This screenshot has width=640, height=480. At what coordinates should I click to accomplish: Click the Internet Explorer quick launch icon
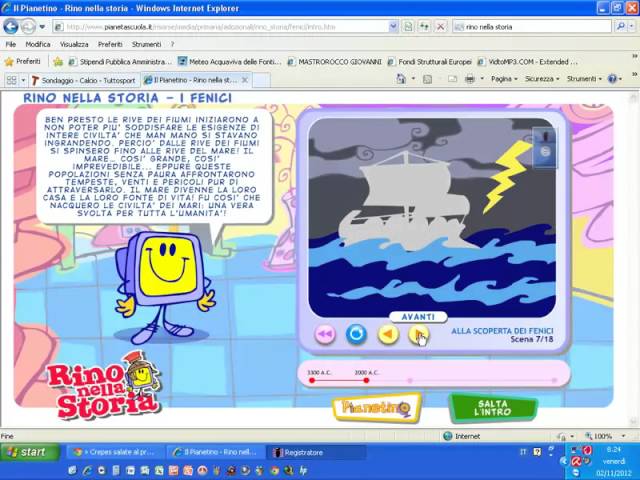87,471
